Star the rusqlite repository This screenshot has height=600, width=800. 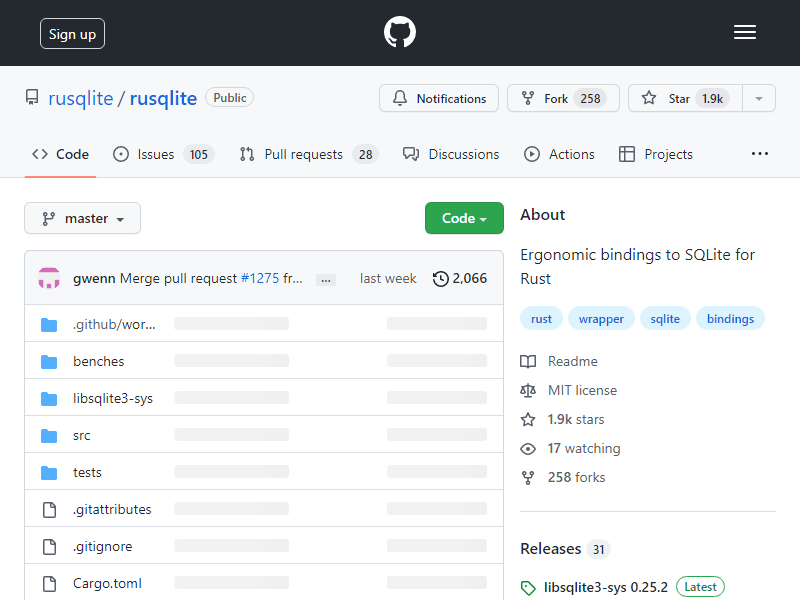point(685,98)
